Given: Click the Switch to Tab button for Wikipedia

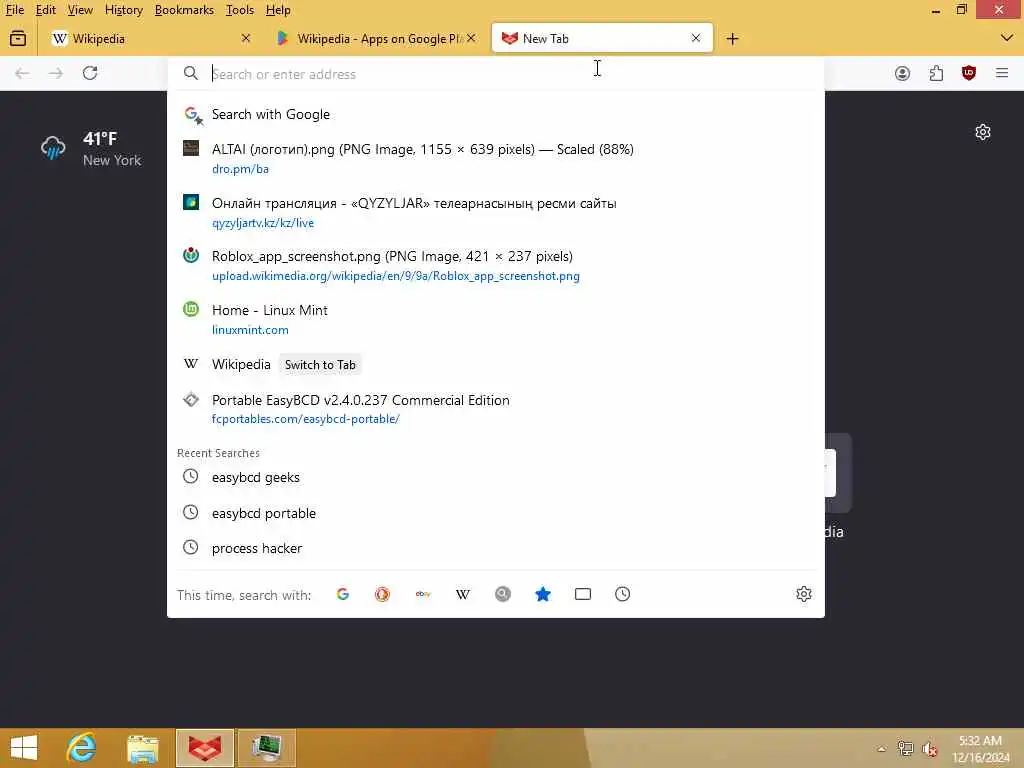Looking at the screenshot, I should point(320,365).
